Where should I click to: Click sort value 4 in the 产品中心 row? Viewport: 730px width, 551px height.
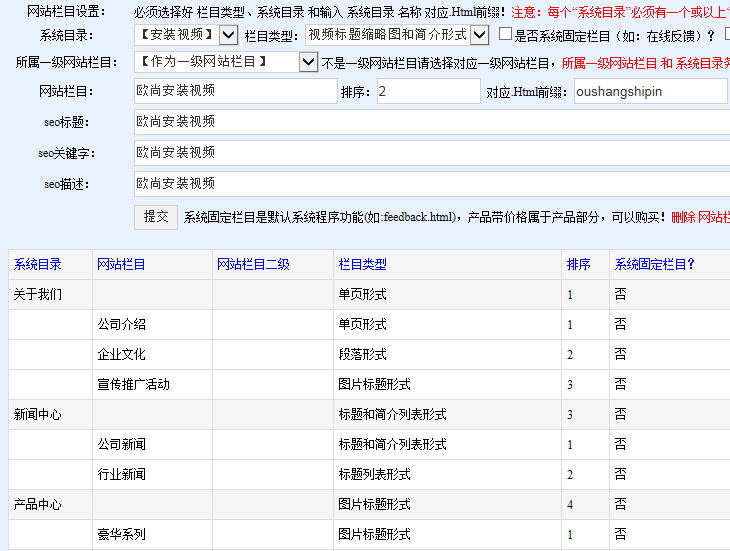pos(570,504)
